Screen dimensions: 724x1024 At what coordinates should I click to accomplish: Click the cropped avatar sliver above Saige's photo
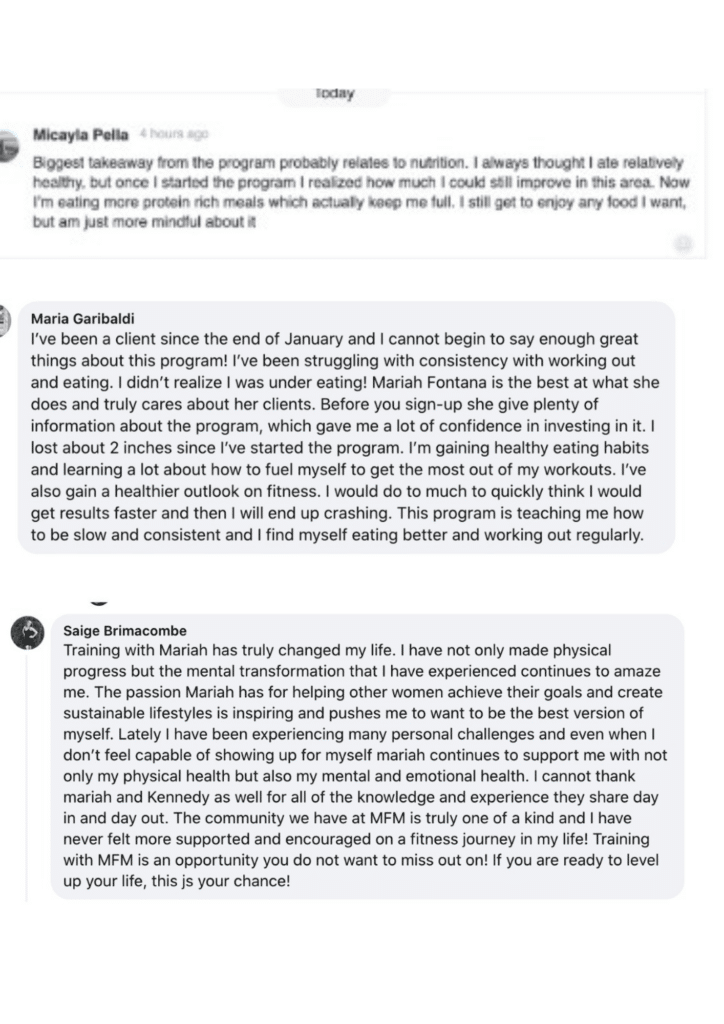[99, 603]
